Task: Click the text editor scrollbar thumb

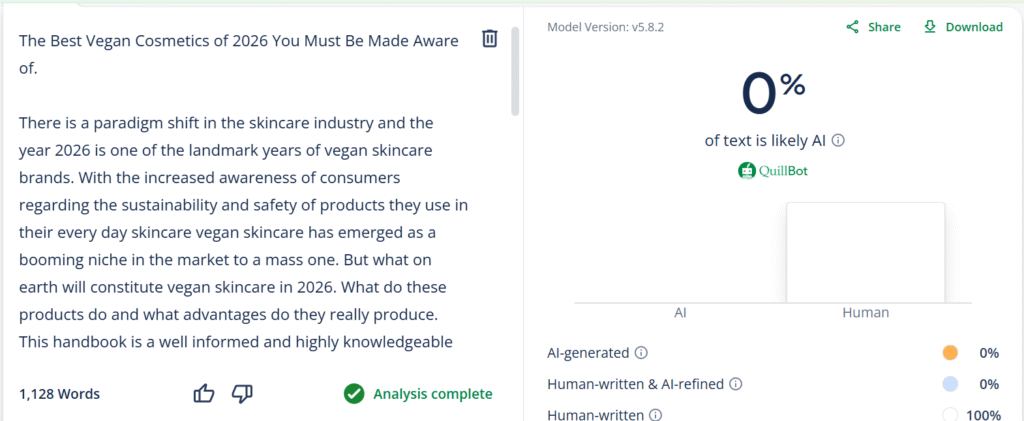Action: tap(515, 70)
